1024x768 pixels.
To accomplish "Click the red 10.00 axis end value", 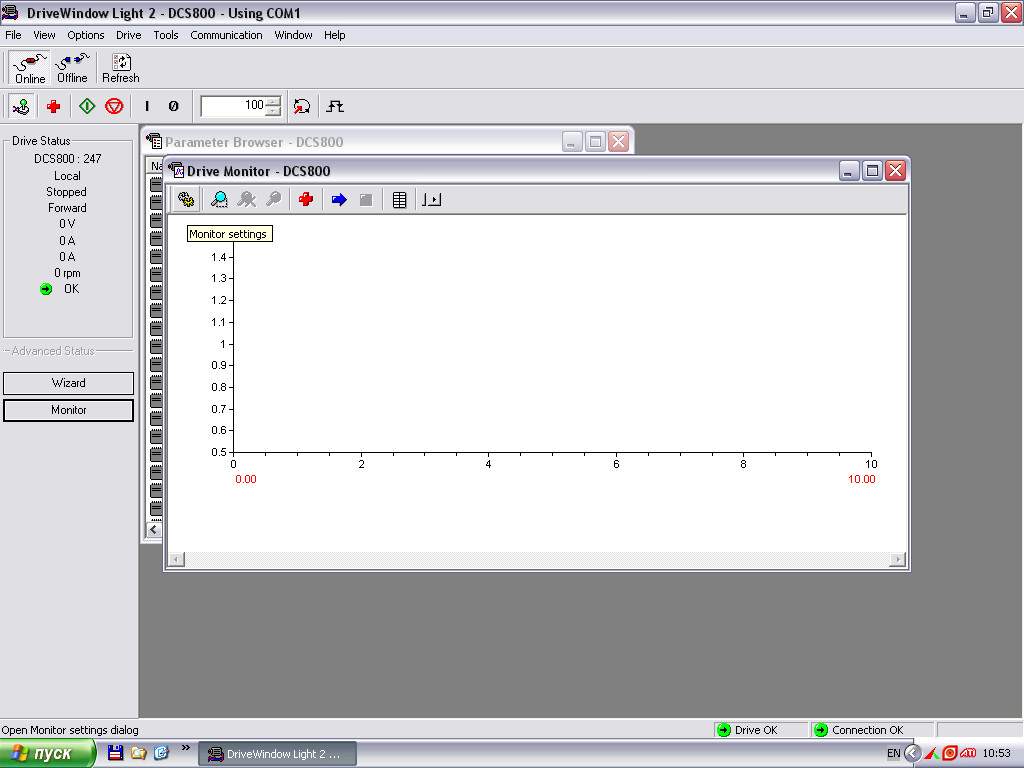I will [x=861, y=479].
